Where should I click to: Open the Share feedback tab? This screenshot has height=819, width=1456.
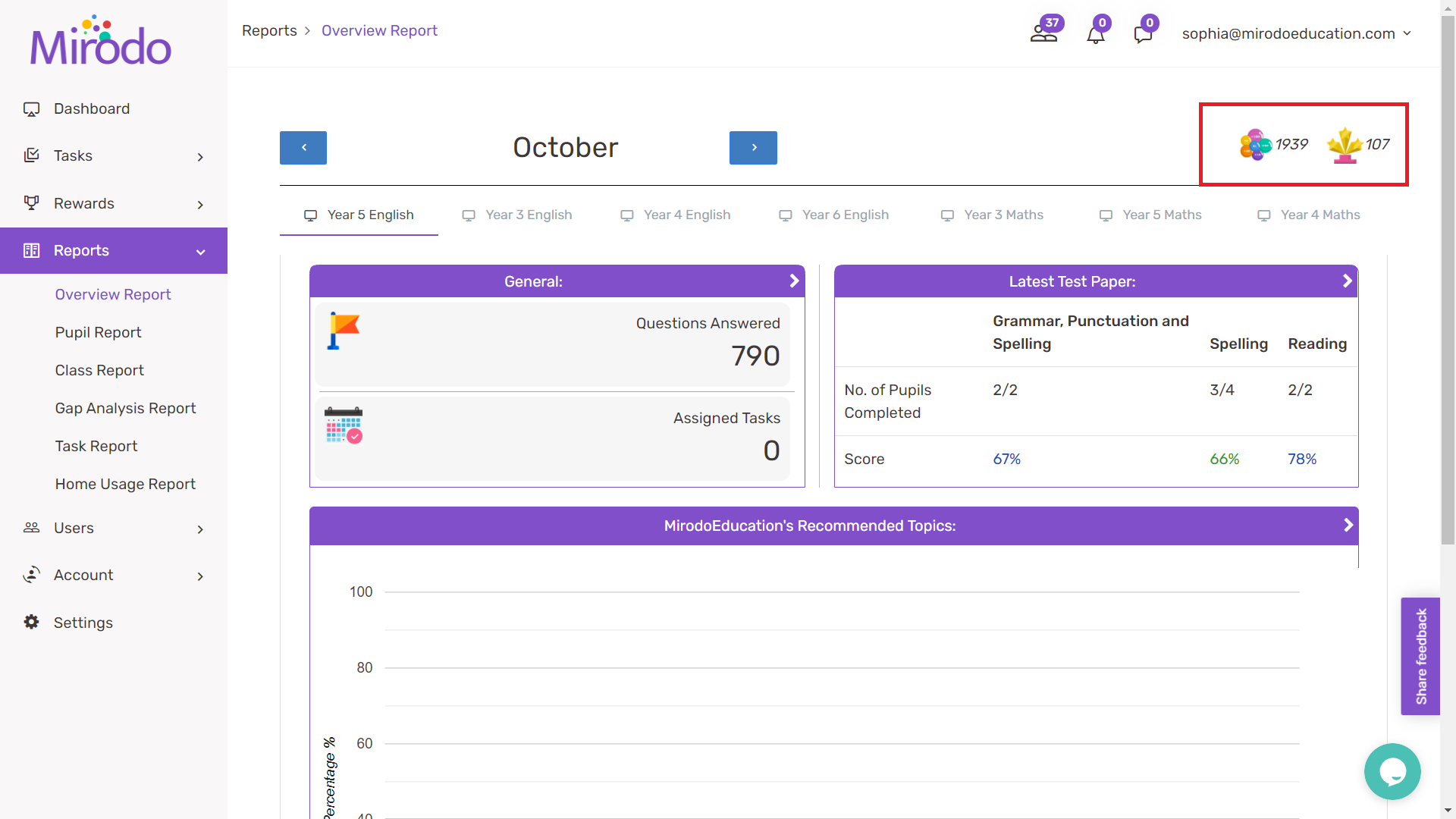coord(1420,656)
